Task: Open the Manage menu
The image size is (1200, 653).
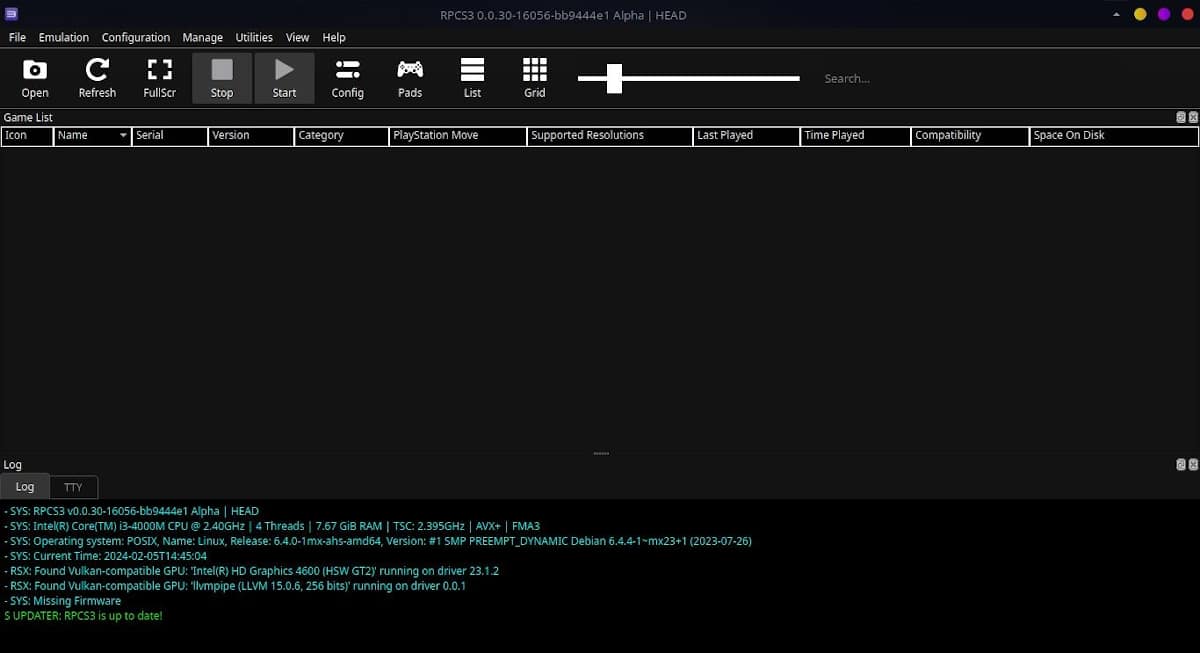Action: pyautogui.click(x=202, y=37)
